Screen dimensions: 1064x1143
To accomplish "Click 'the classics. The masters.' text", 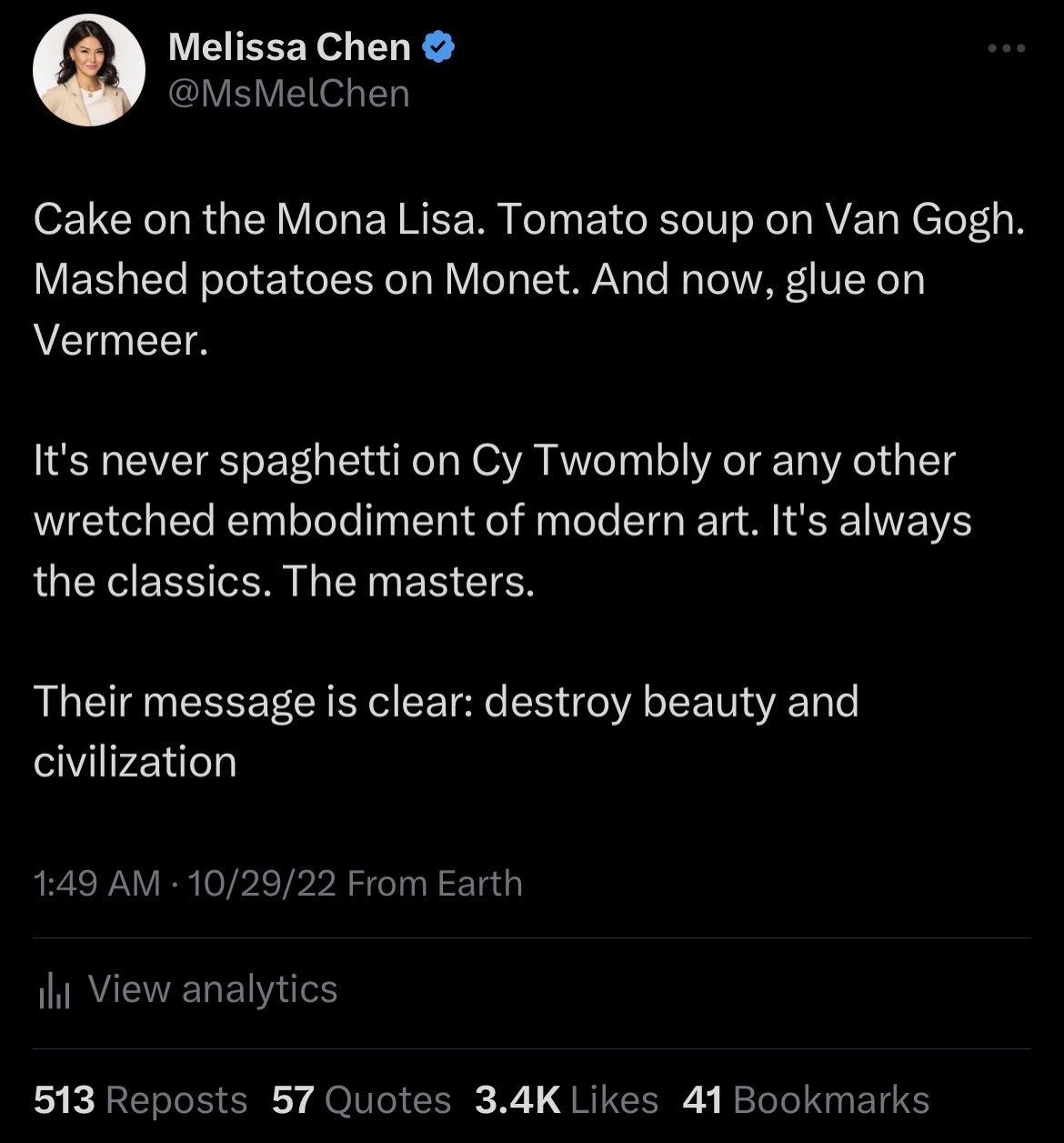I will point(283,581).
